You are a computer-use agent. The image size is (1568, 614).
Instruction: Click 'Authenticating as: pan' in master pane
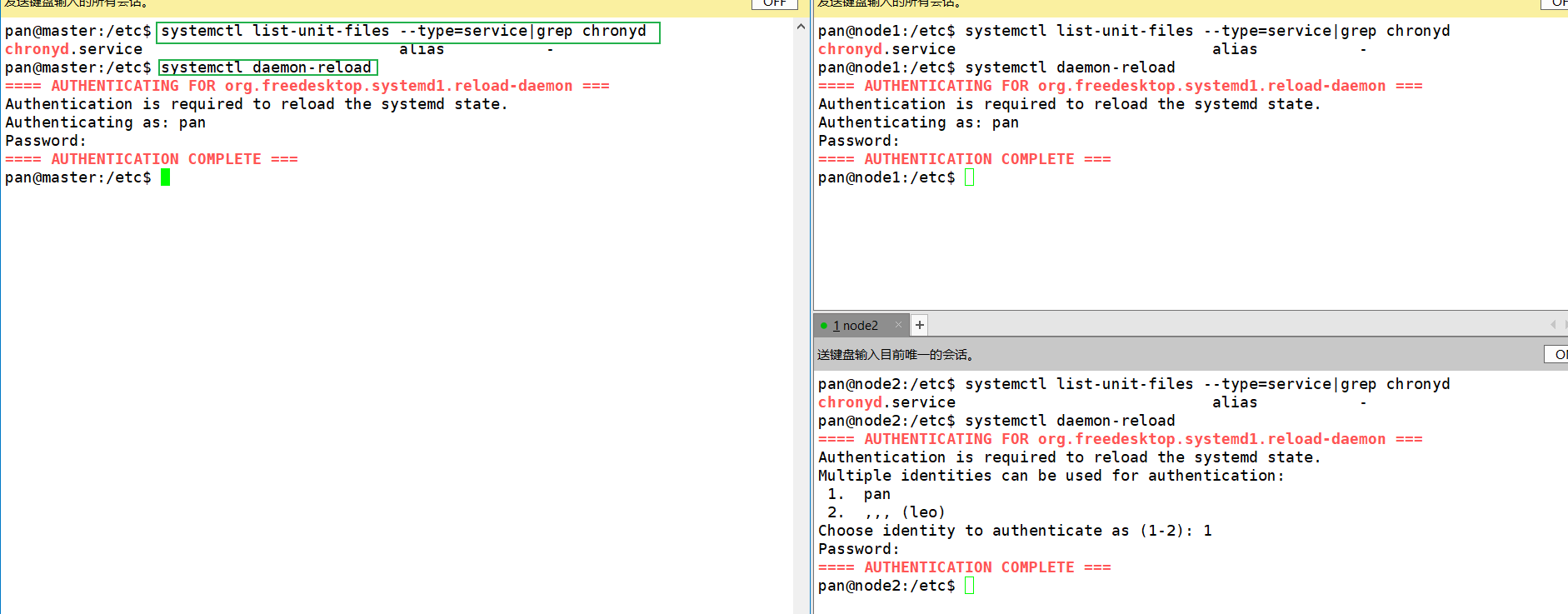pos(106,122)
